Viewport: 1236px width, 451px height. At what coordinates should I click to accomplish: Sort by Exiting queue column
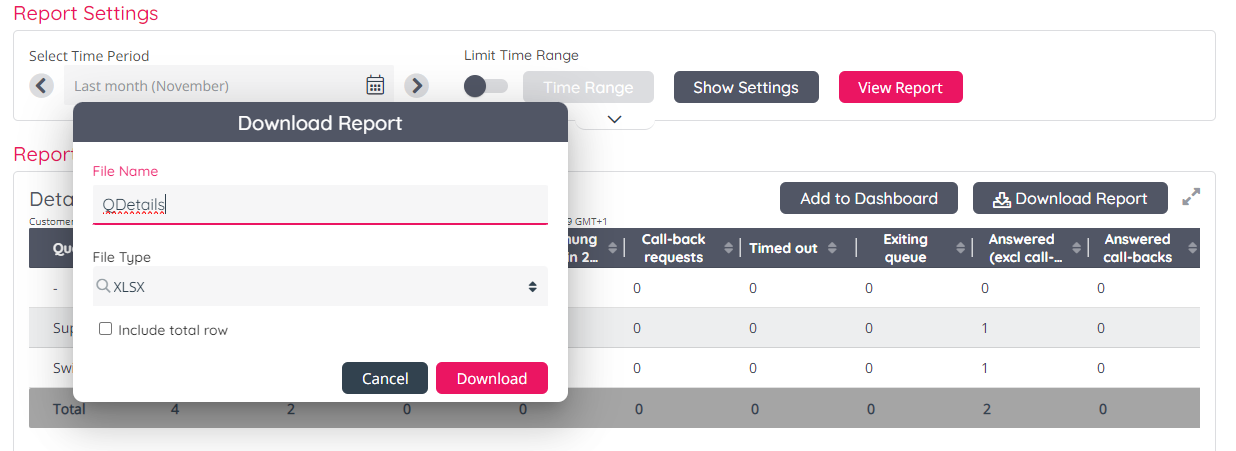(961, 248)
